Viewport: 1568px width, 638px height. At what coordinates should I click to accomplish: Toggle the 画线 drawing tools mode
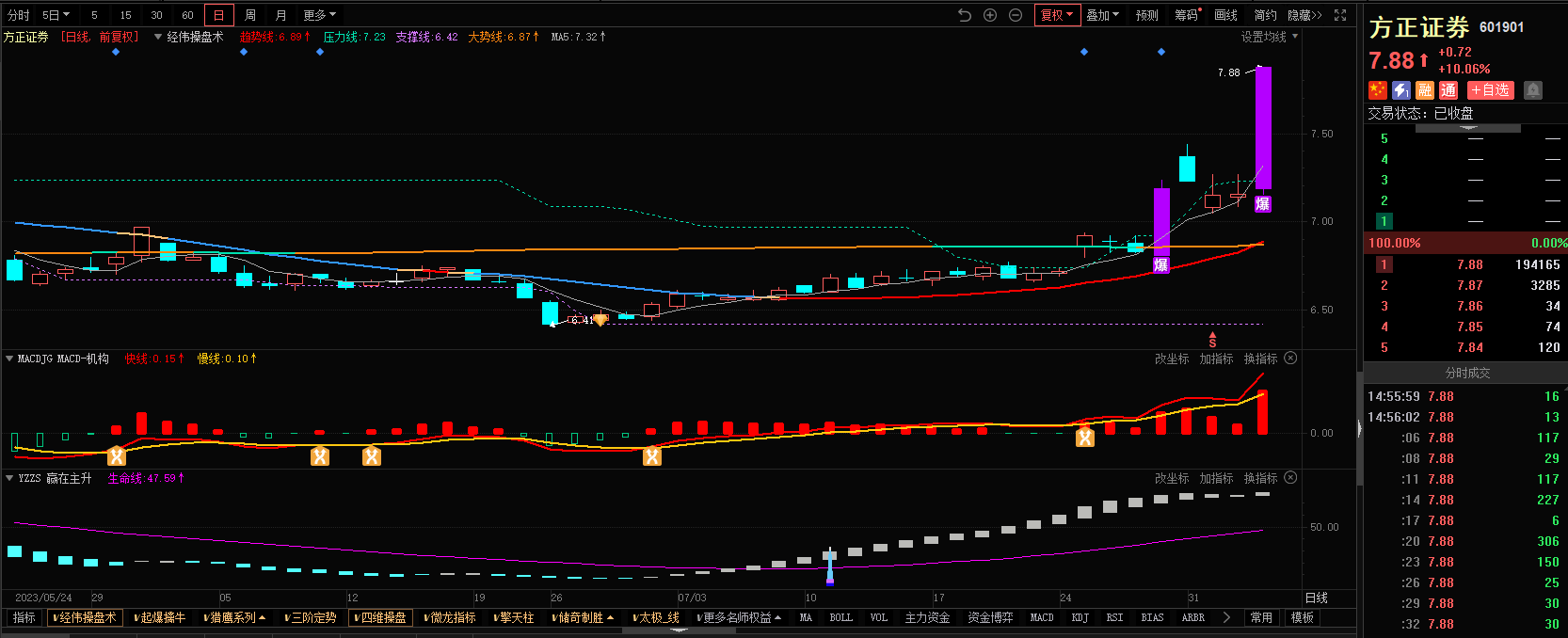tap(1225, 15)
